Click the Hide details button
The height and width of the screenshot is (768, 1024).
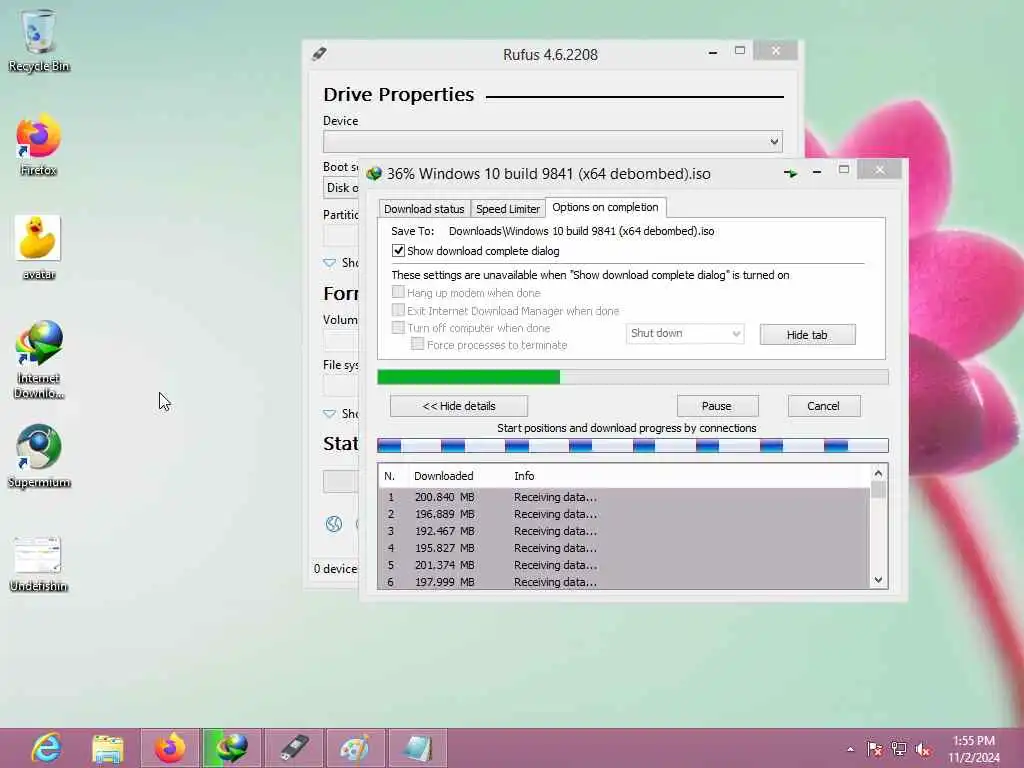[x=458, y=406]
